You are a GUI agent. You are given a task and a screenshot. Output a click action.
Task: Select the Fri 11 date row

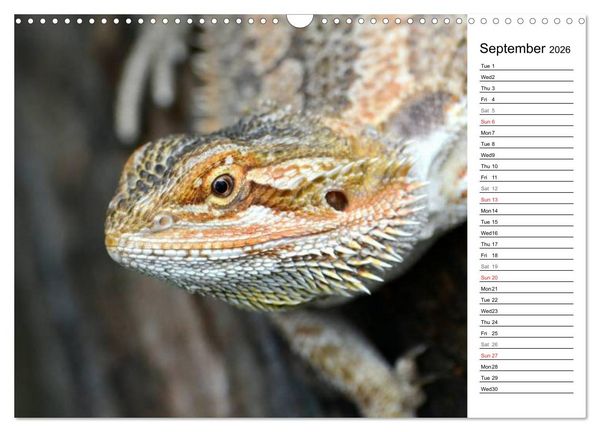(527, 177)
